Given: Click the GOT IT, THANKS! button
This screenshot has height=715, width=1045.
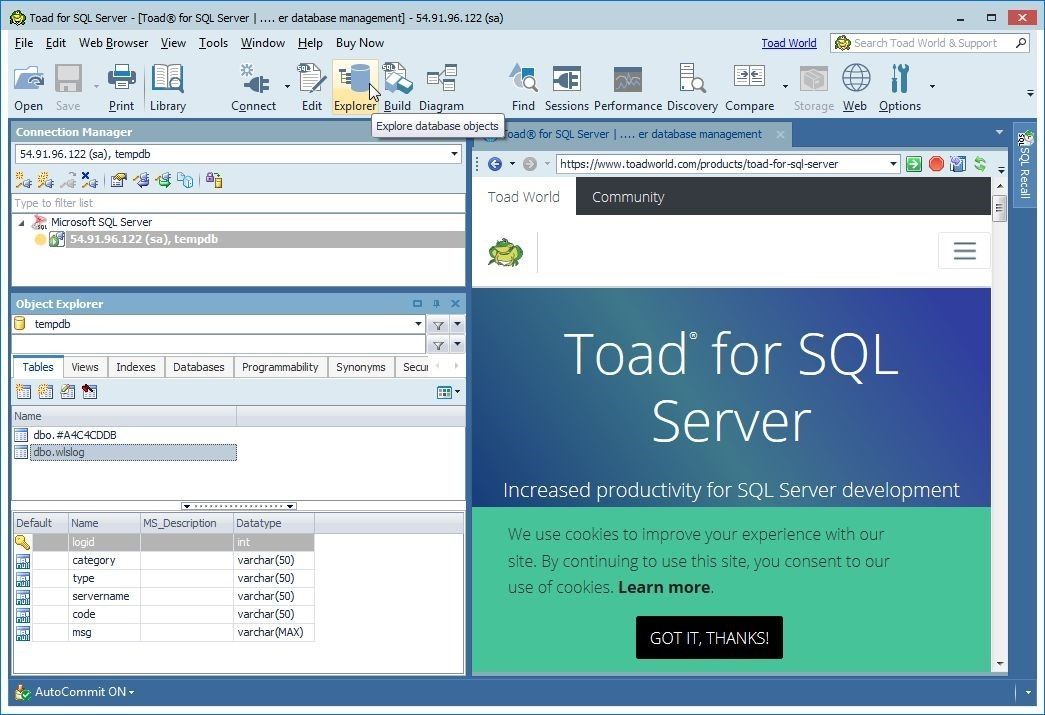Looking at the screenshot, I should coord(709,638).
